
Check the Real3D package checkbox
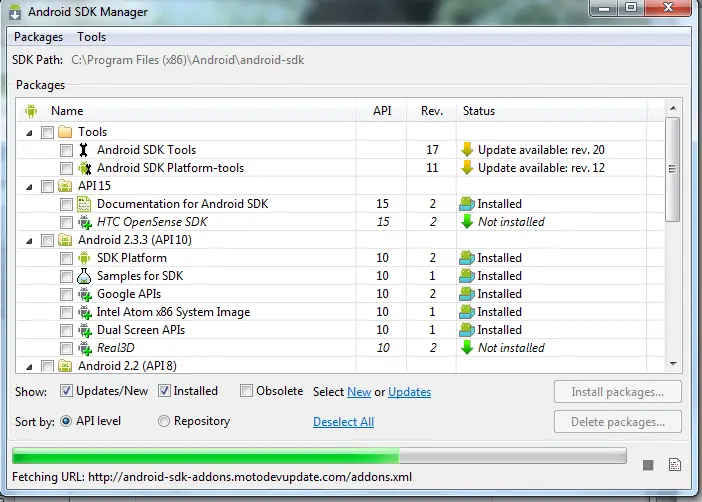pyautogui.click(x=66, y=348)
